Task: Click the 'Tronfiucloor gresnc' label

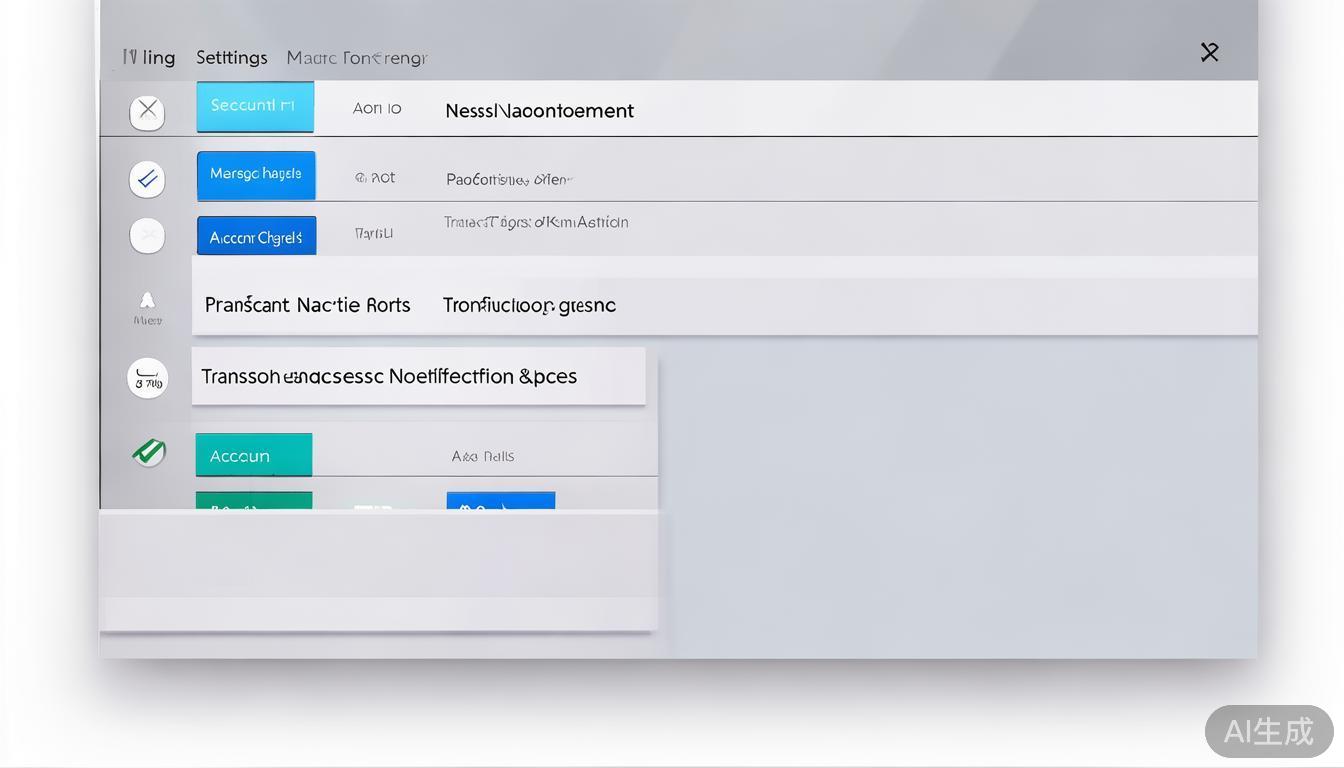Action: pos(529,305)
